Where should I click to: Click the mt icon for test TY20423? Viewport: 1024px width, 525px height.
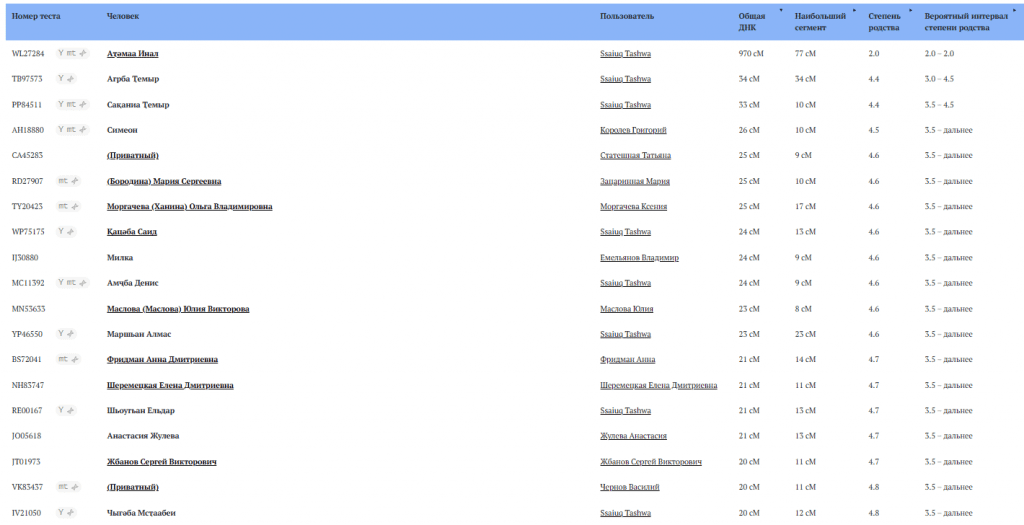[x=63, y=206]
